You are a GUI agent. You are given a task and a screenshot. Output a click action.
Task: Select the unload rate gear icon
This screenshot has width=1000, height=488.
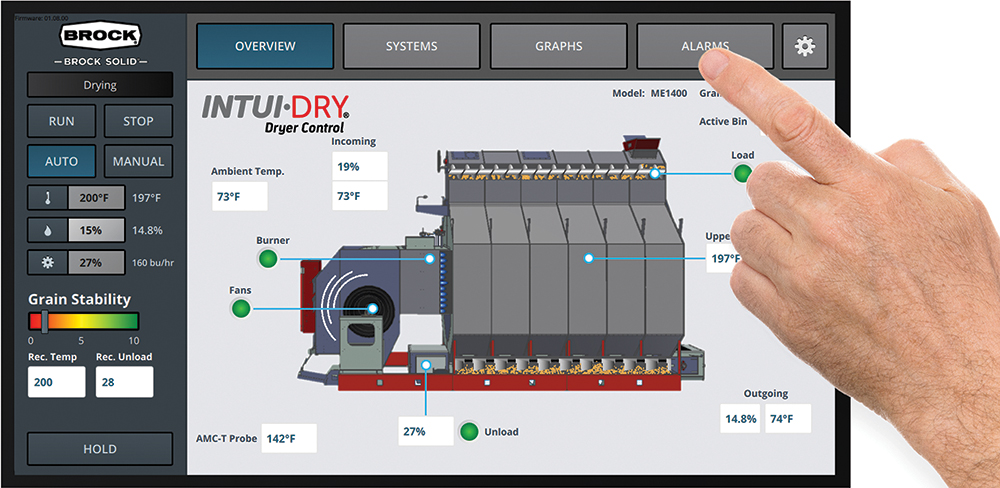[47, 262]
